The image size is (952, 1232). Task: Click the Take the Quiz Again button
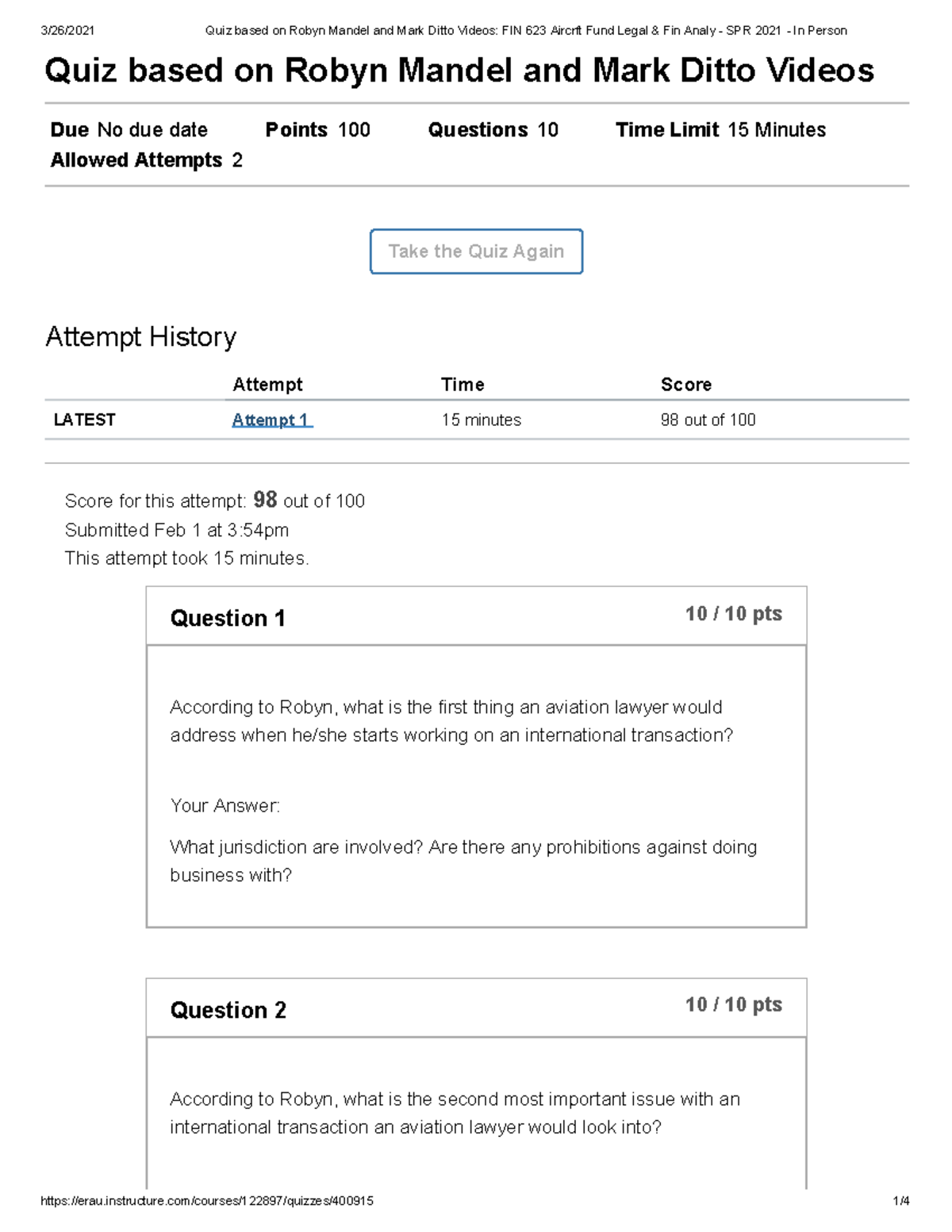[475, 251]
